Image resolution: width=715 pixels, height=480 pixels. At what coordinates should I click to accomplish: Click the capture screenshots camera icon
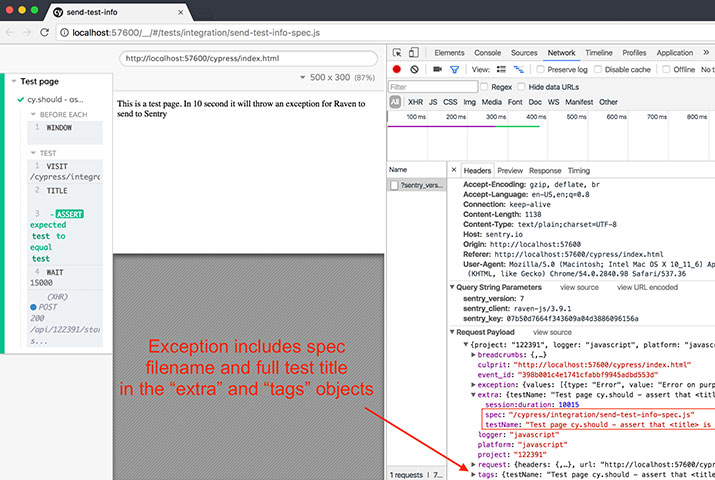(x=435, y=69)
